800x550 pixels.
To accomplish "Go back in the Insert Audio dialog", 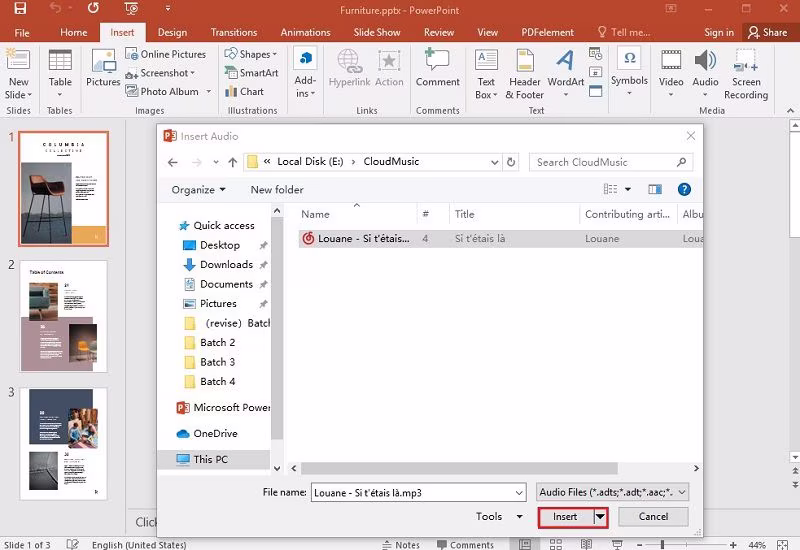I will [x=172, y=162].
